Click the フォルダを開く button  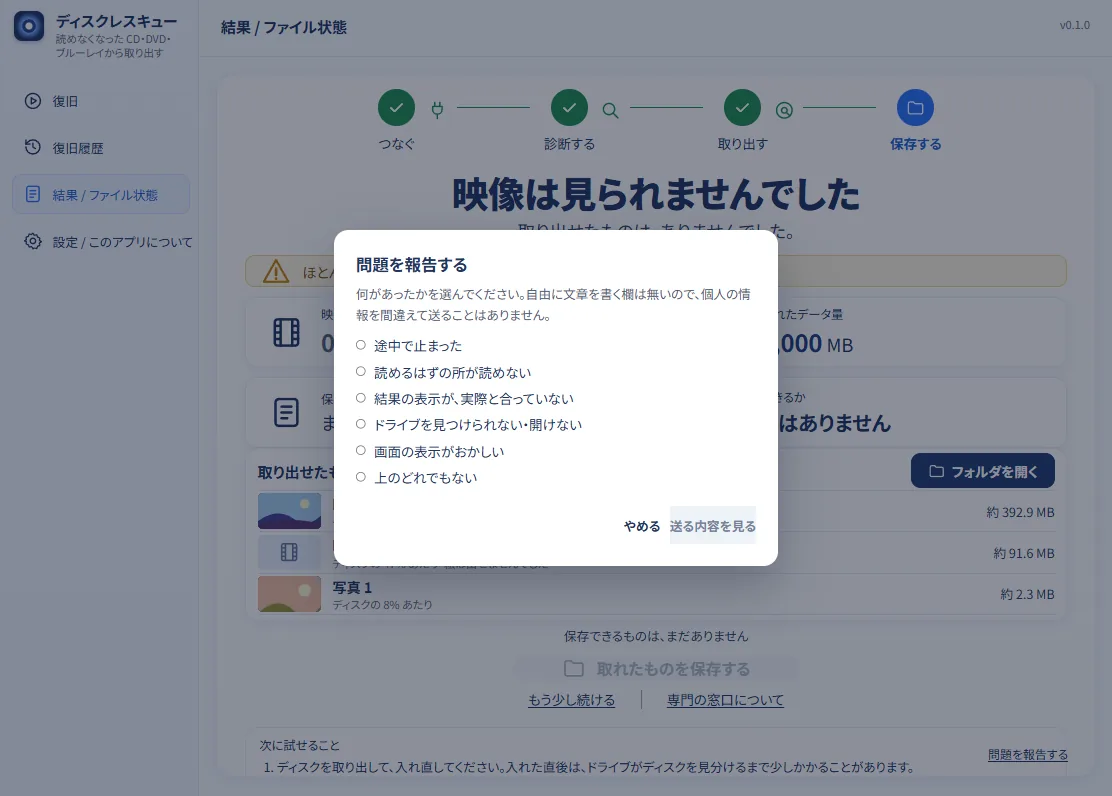[x=983, y=471]
